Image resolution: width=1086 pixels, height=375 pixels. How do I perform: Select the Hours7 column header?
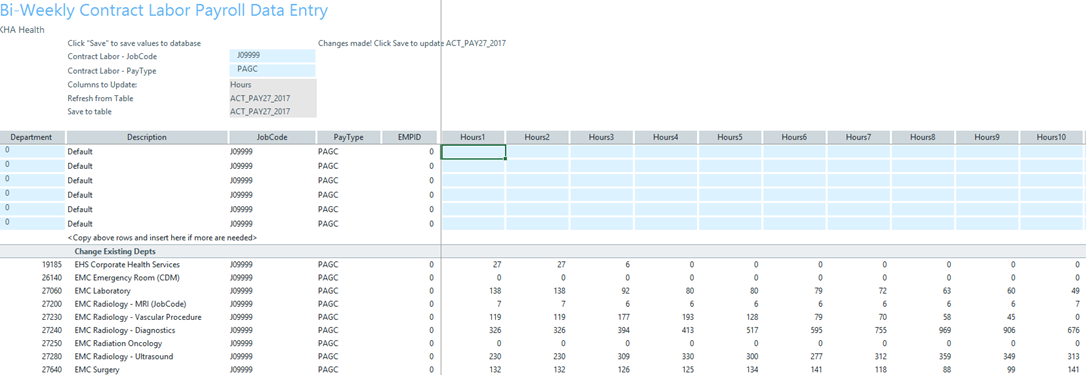859,137
